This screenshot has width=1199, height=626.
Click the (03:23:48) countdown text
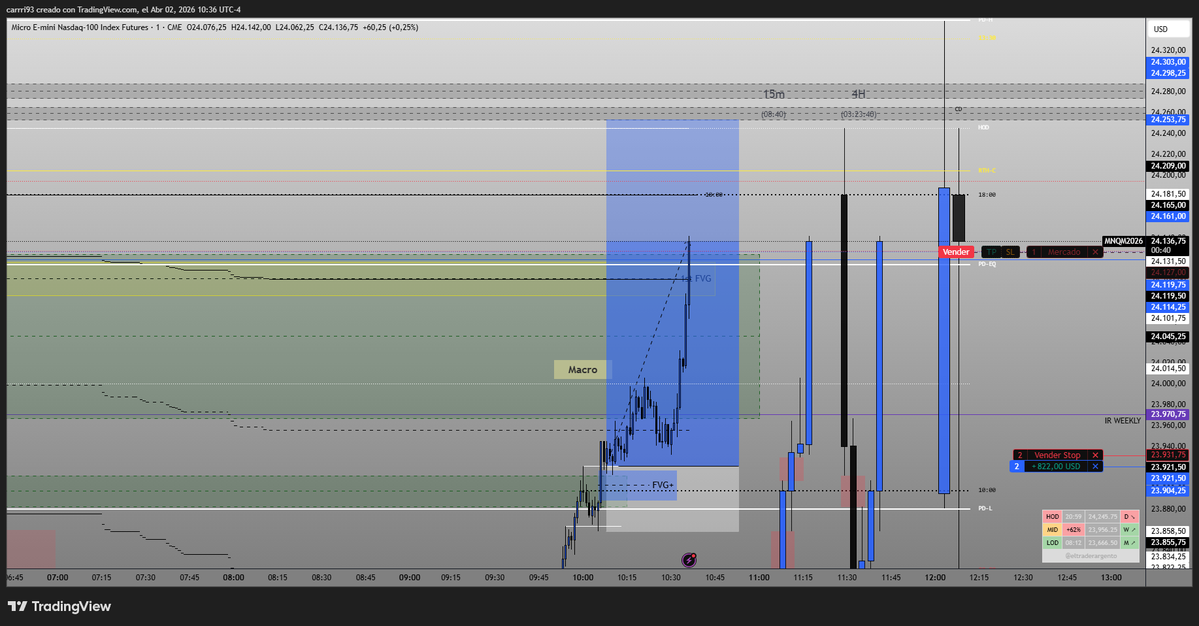click(x=858, y=114)
